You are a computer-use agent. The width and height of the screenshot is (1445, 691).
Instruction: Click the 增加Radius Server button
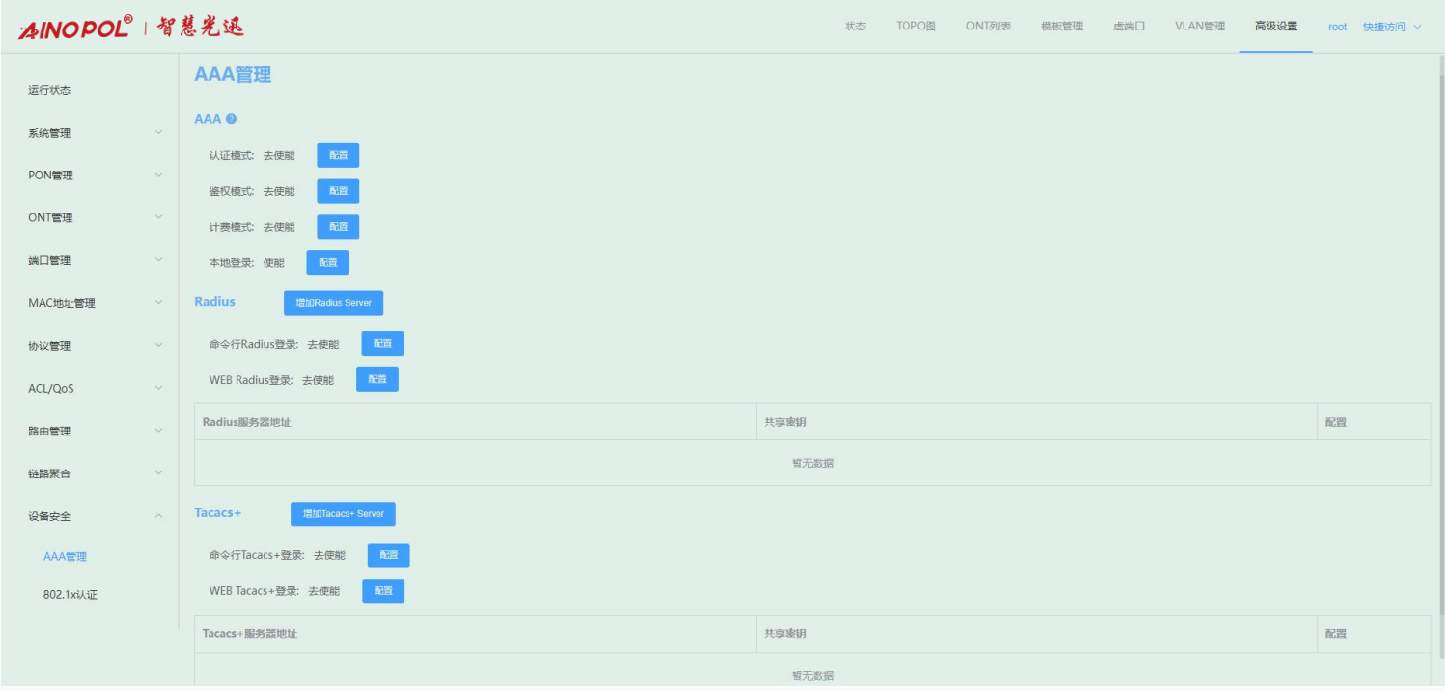click(x=333, y=303)
